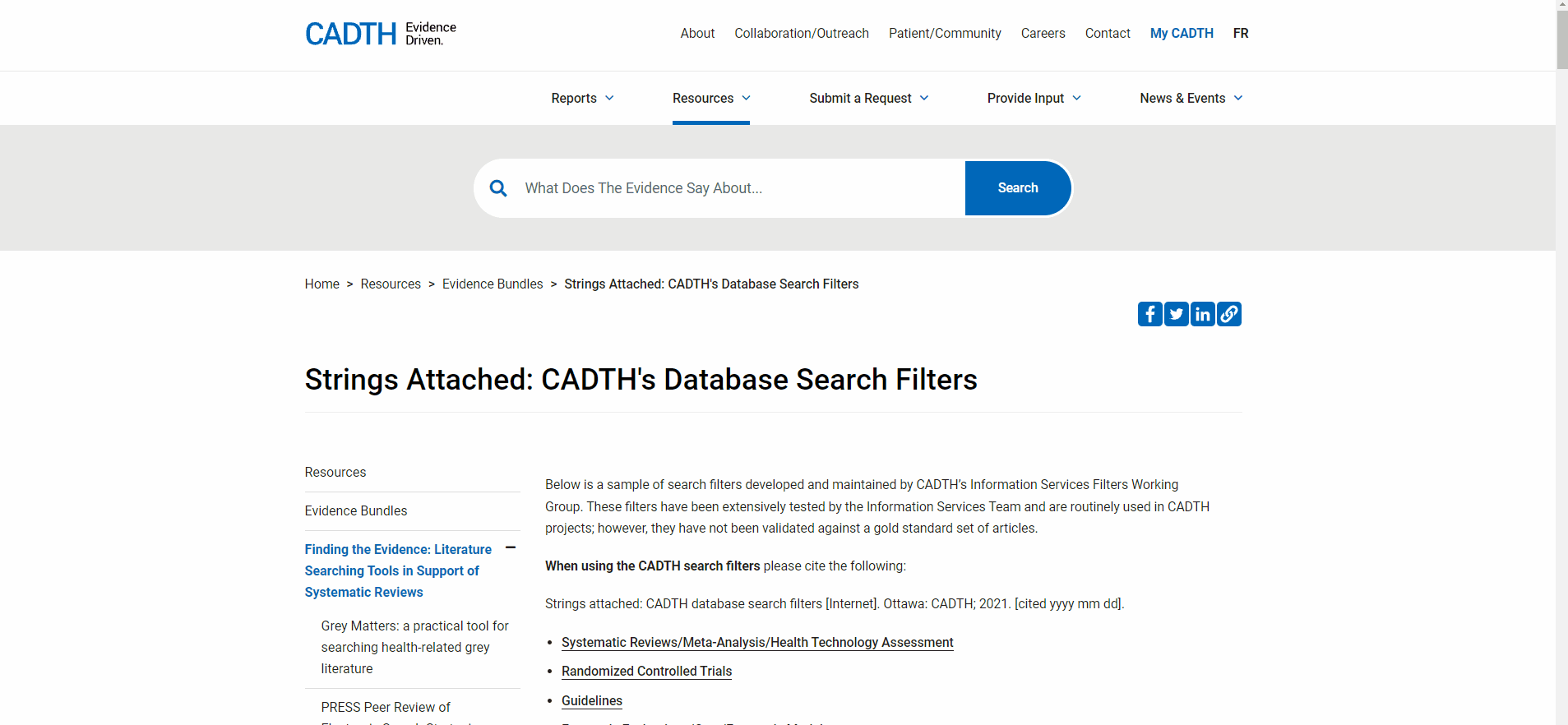
Task: Open the Resources navigation menu
Action: [710, 98]
